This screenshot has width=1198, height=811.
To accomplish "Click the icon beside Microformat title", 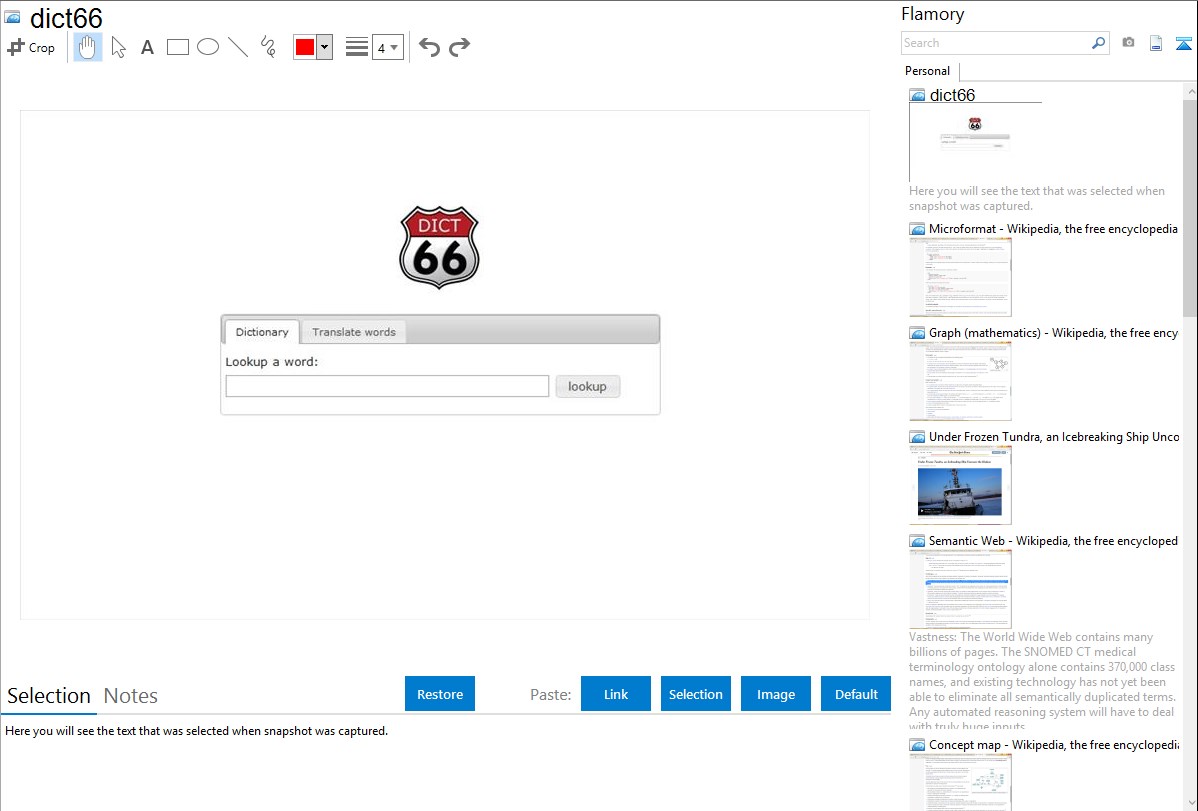I will click(917, 229).
